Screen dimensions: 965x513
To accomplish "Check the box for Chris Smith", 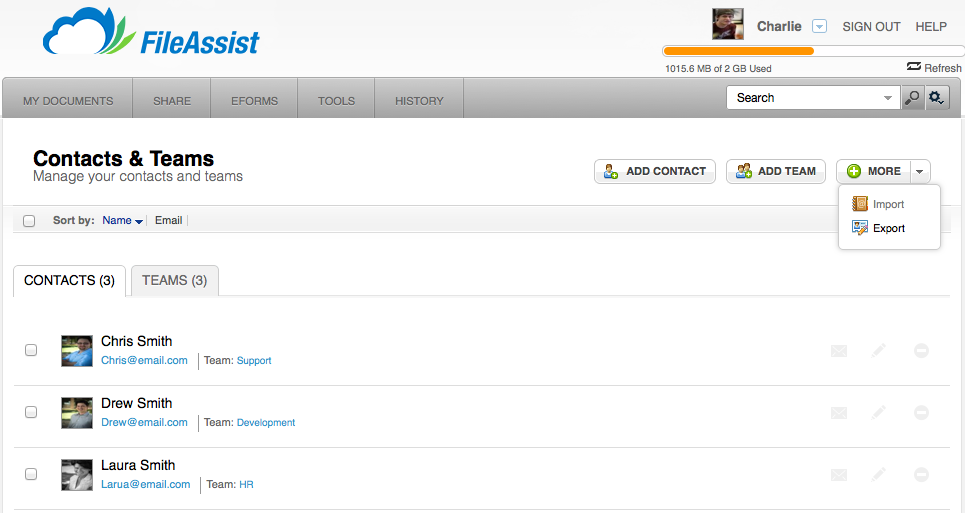I will tap(31, 350).
